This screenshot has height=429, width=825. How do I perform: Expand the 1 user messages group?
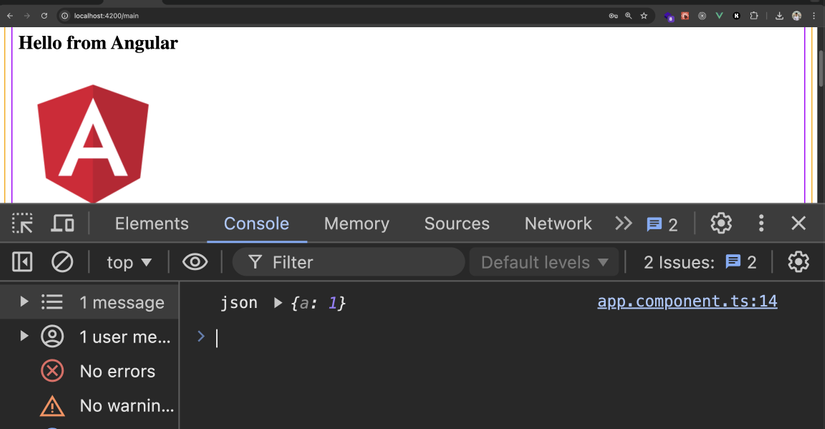pyautogui.click(x=24, y=336)
